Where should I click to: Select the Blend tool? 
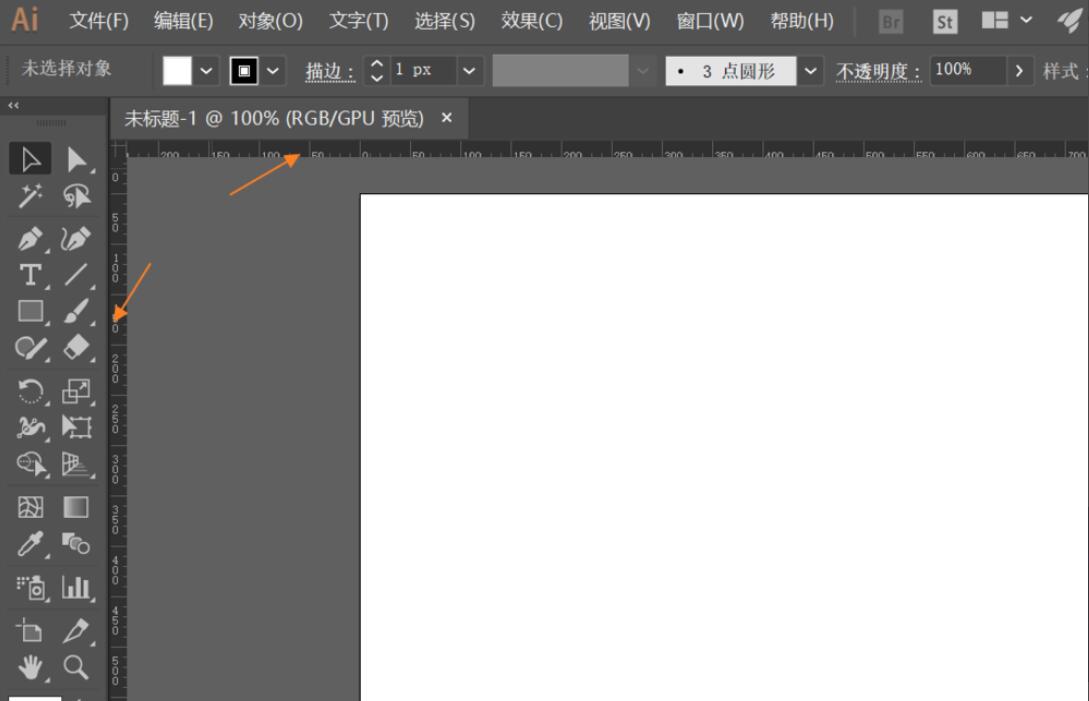click(76, 543)
